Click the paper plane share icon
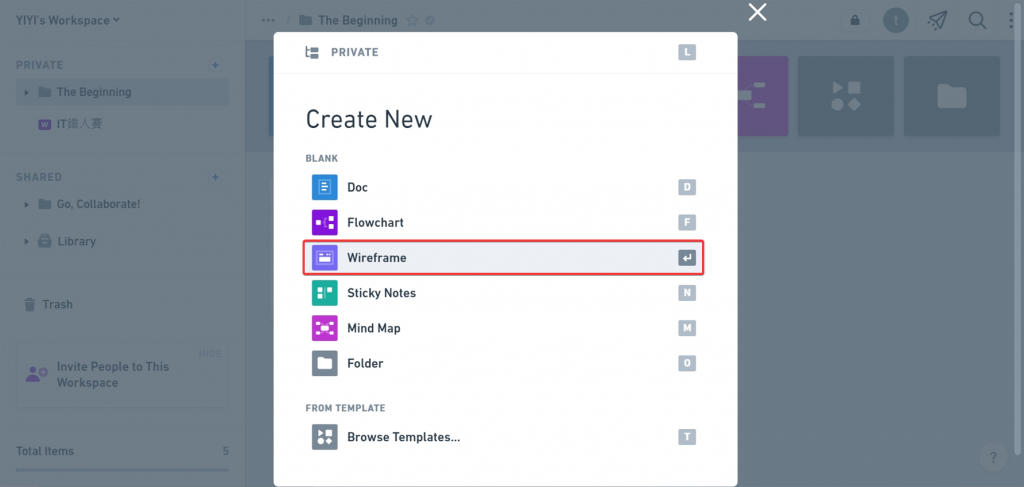This screenshot has height=487, width=1024. coord(937,20)
